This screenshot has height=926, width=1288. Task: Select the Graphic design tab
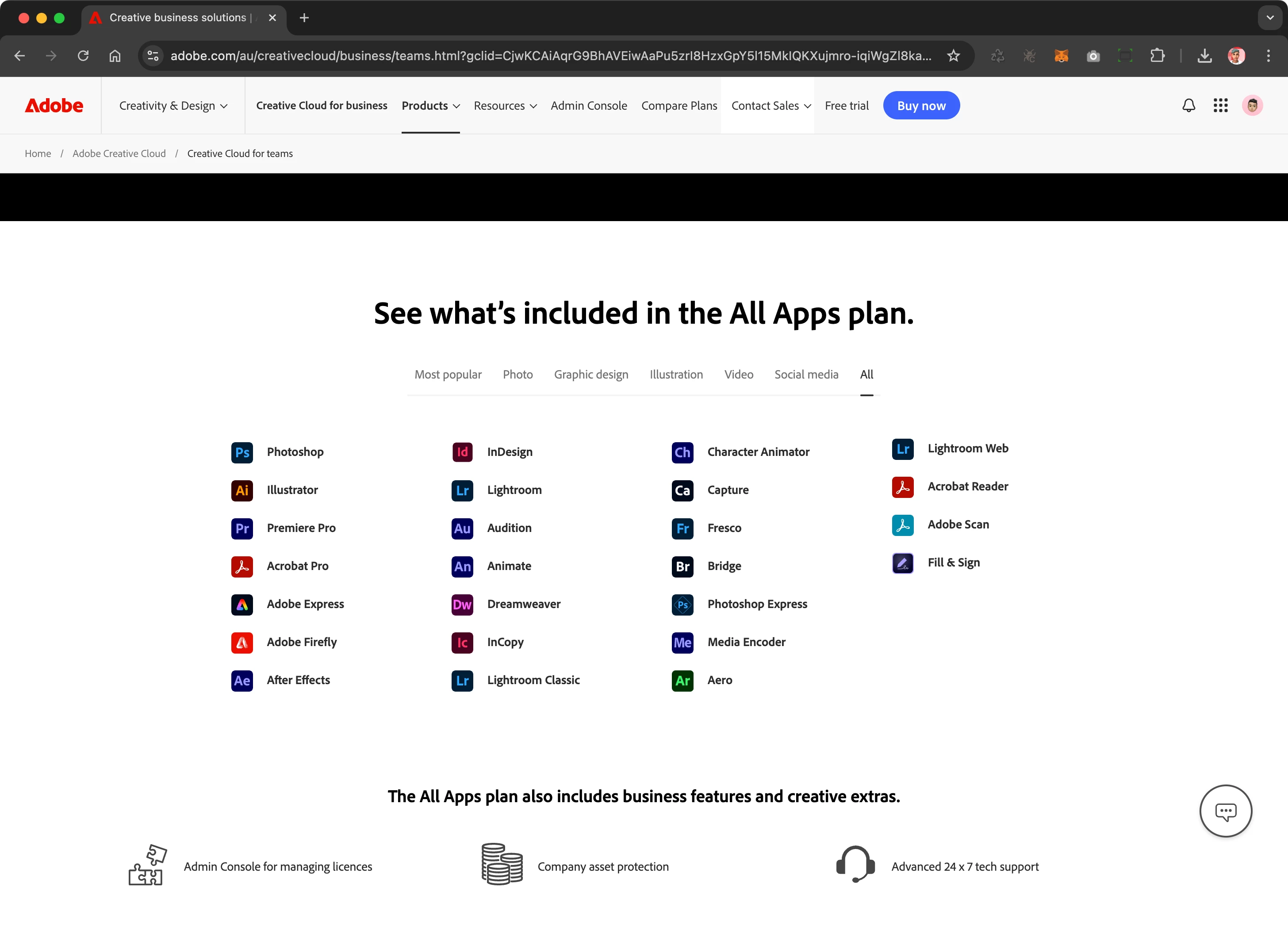[x=590, y=375]
